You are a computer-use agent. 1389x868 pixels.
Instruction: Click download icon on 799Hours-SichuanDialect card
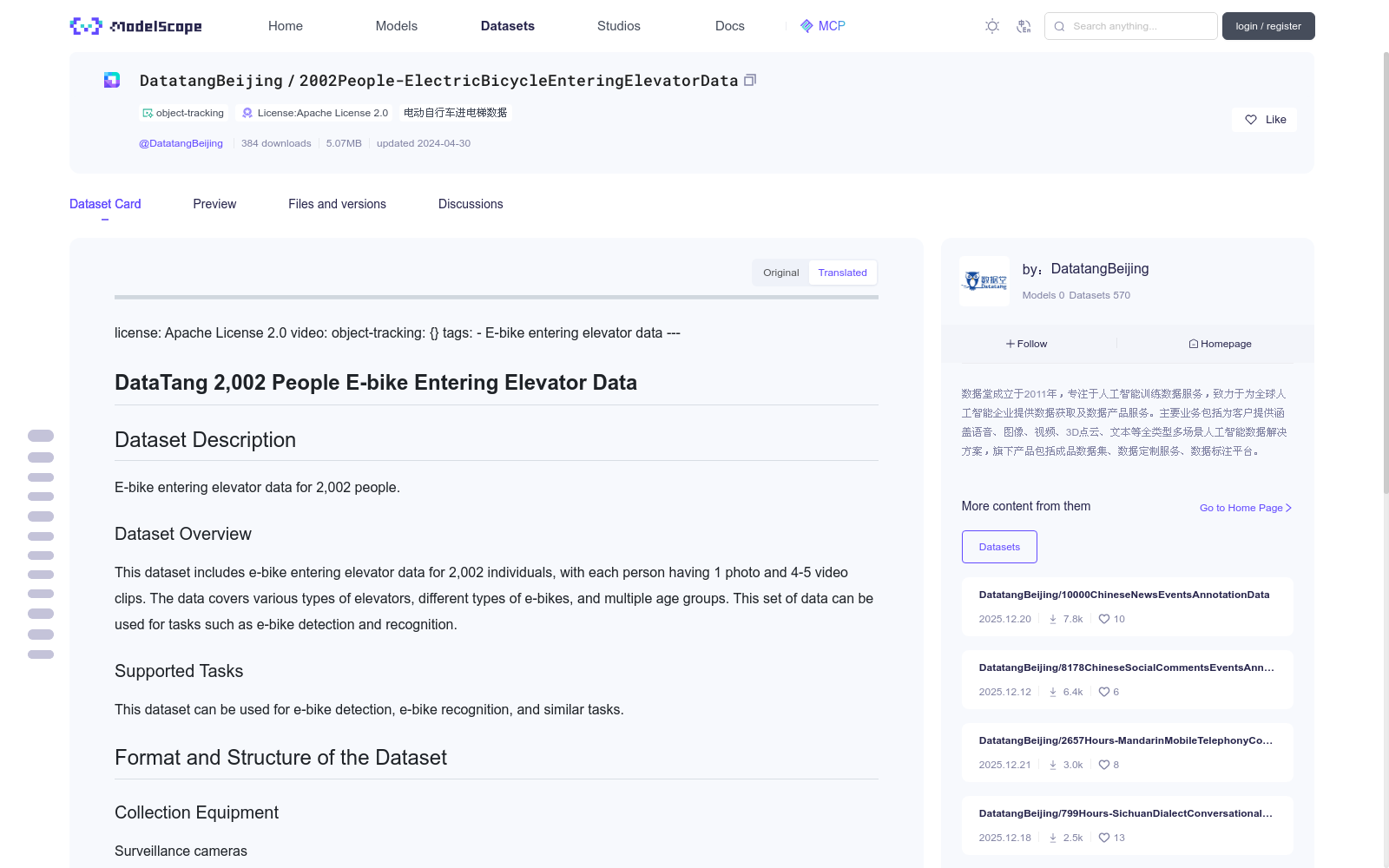(x=1053, y=838)
